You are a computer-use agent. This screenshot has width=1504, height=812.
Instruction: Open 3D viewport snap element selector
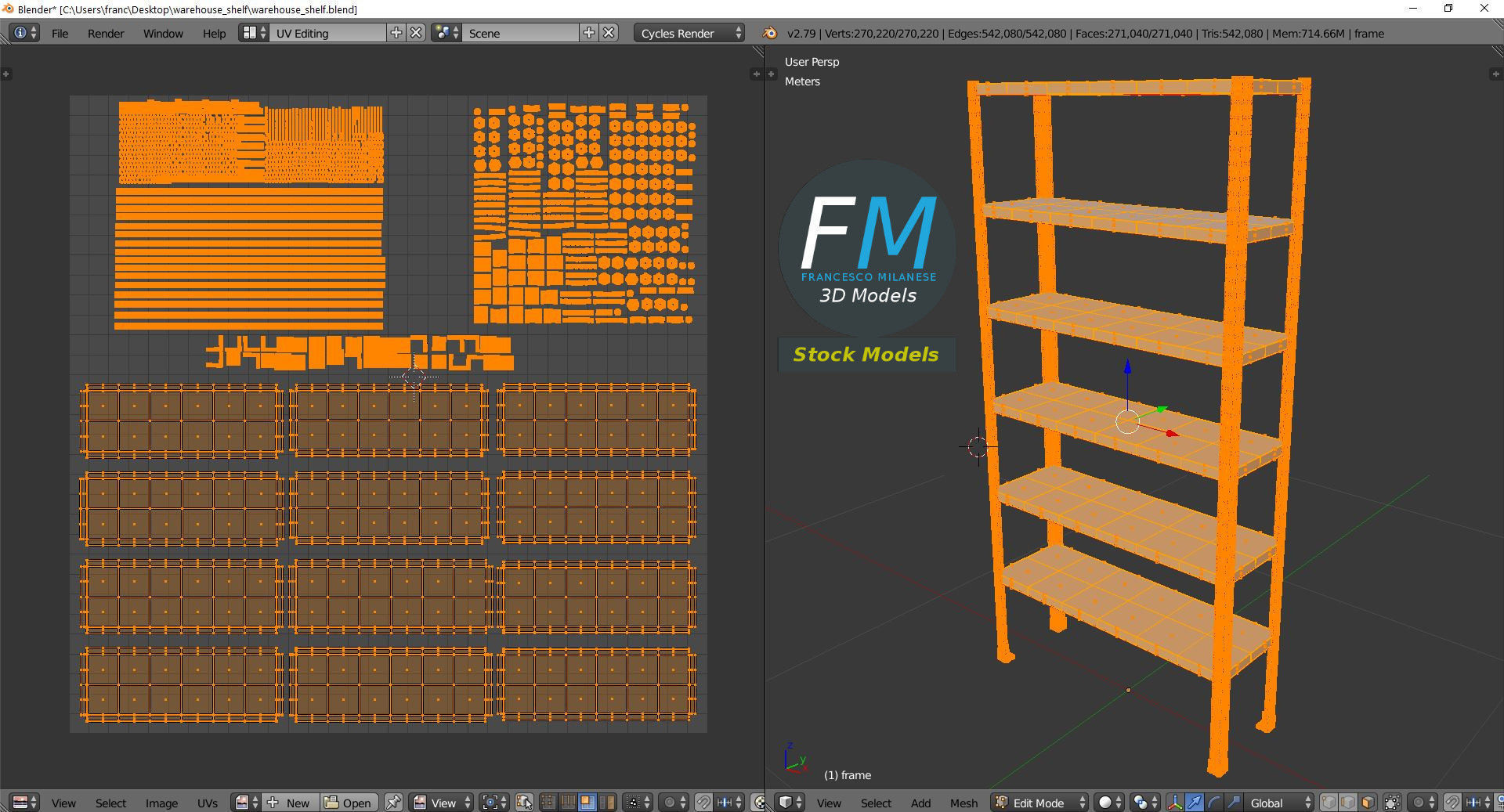click(x=1479, y=803)
